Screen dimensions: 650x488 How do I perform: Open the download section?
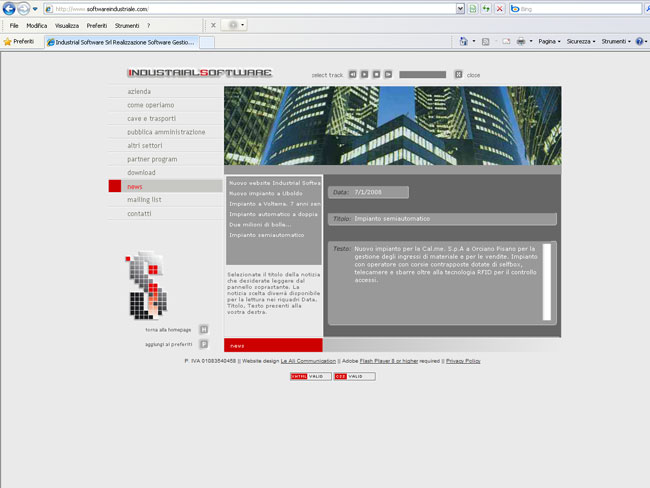tap(141, 172)
